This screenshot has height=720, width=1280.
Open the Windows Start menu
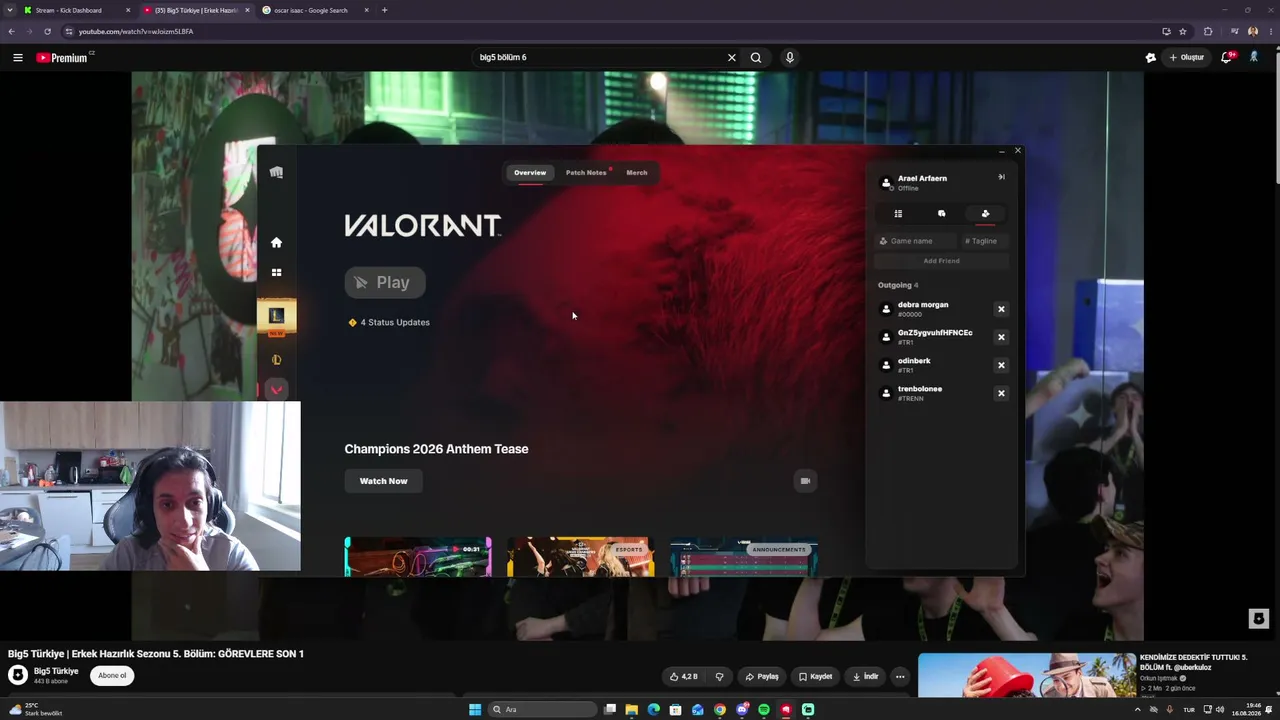point(475,710)
